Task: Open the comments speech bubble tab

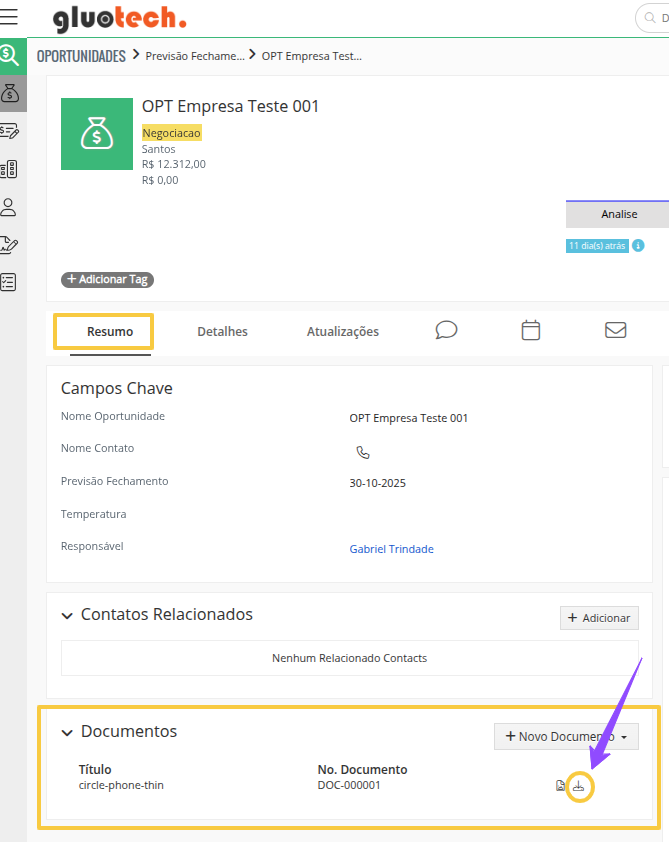Action: pos(447,330)
